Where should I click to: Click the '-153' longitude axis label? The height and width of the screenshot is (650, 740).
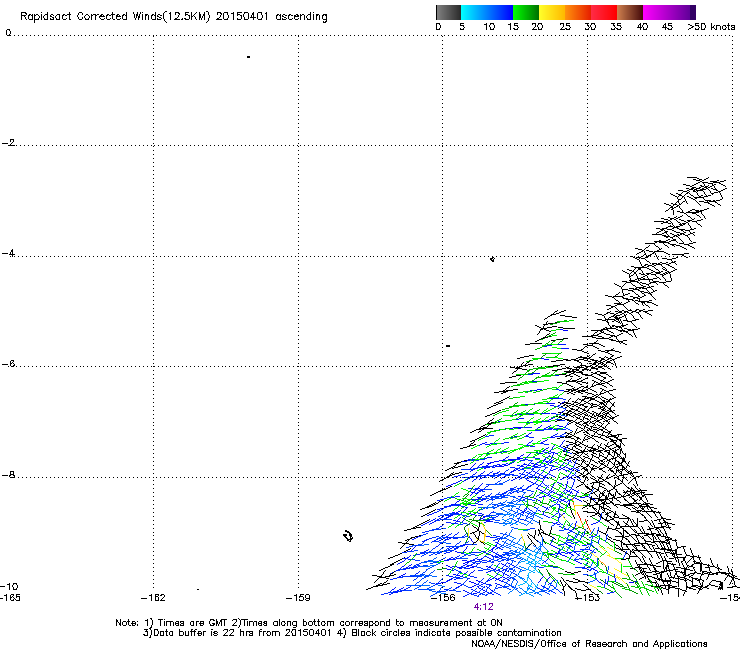point(588,598)
